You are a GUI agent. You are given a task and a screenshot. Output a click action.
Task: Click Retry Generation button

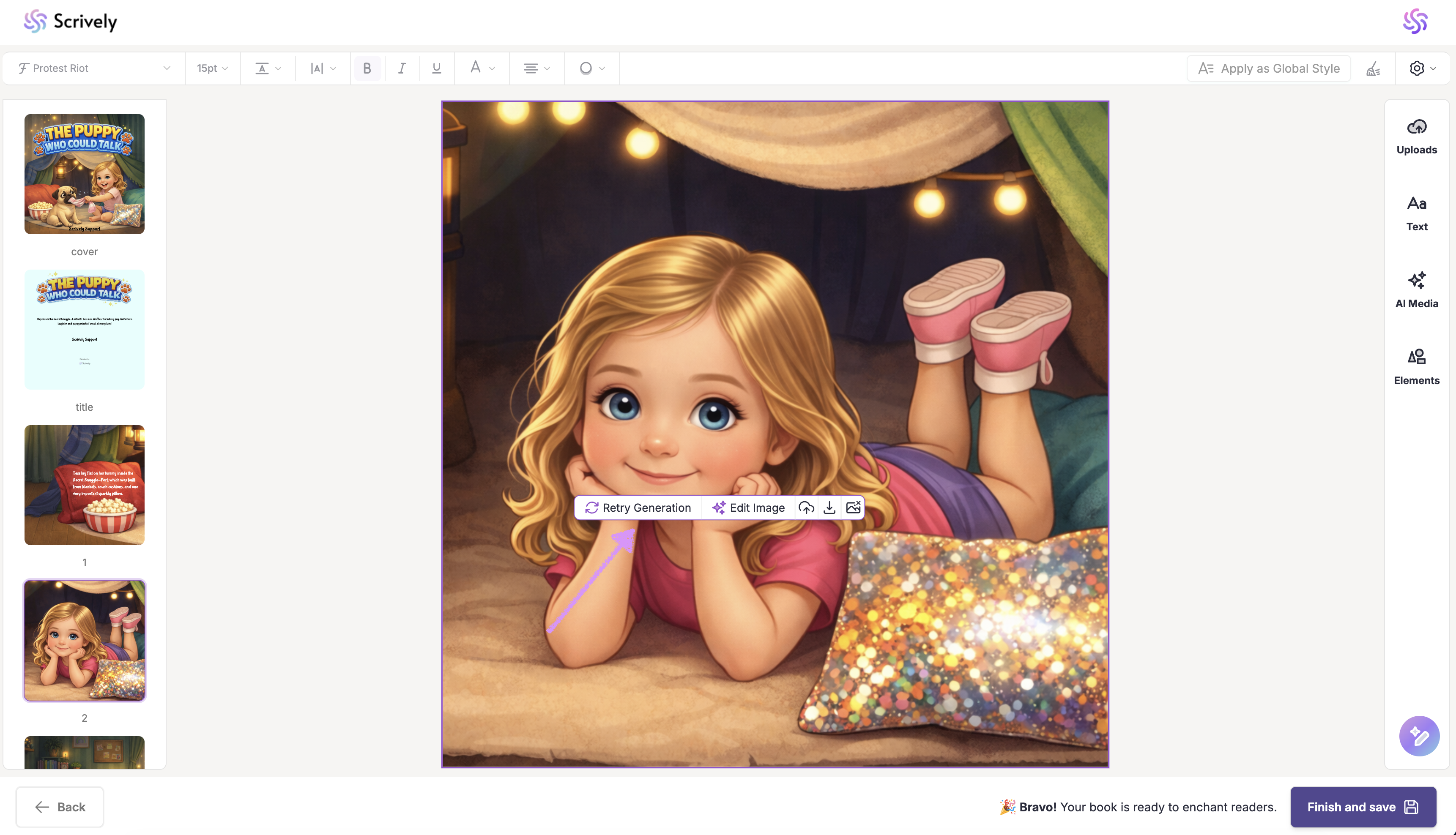coord(638,508)
